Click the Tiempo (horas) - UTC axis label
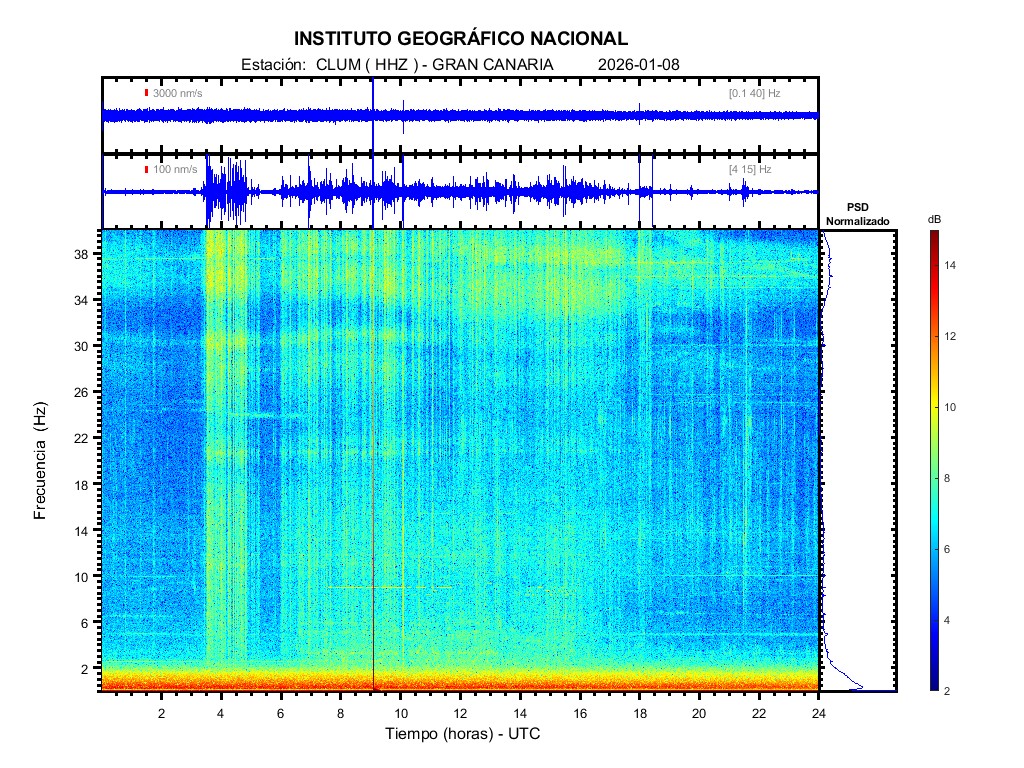The width and height of the screenshot is (1024, 768). click(x=463, y=734)
